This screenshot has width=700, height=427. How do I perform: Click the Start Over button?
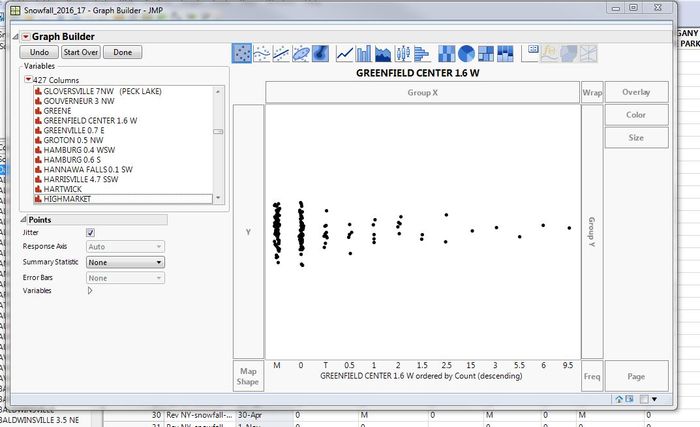[81, 52]
